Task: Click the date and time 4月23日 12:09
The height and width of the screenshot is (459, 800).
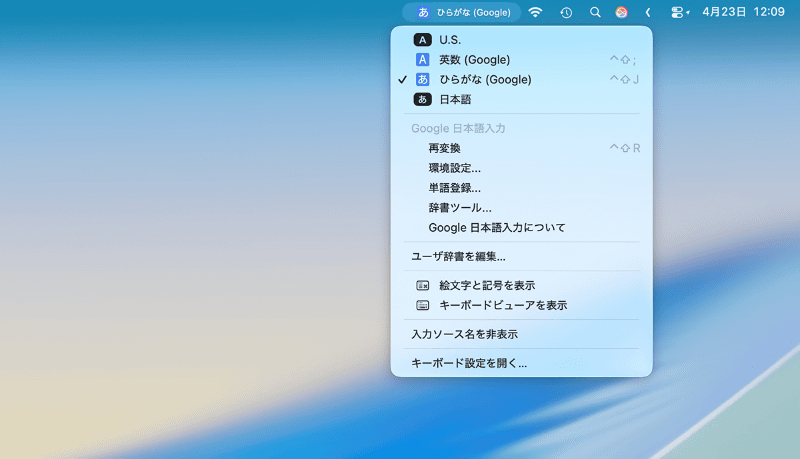Action: [743, 12]
